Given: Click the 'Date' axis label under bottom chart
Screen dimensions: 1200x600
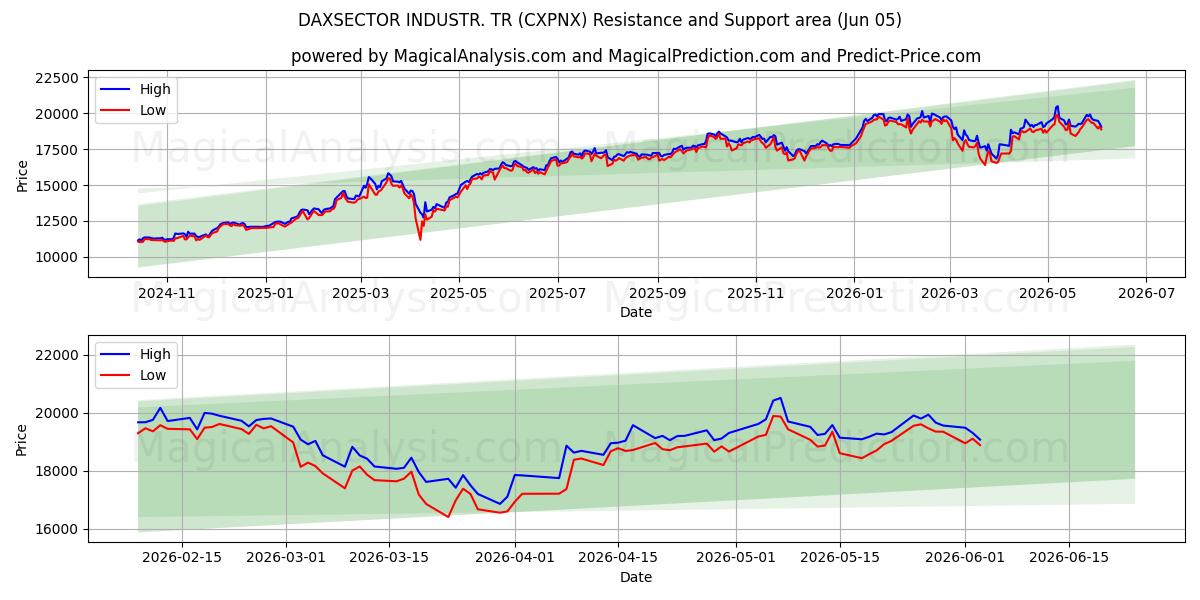Looking at the screenshot, I should pyautogui.click(x=636, y=577).
